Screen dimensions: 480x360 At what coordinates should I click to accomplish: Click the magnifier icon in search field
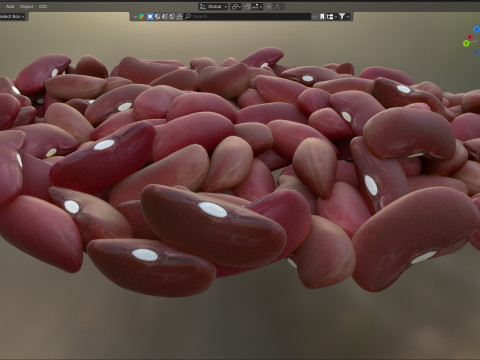tap(188, 16)
